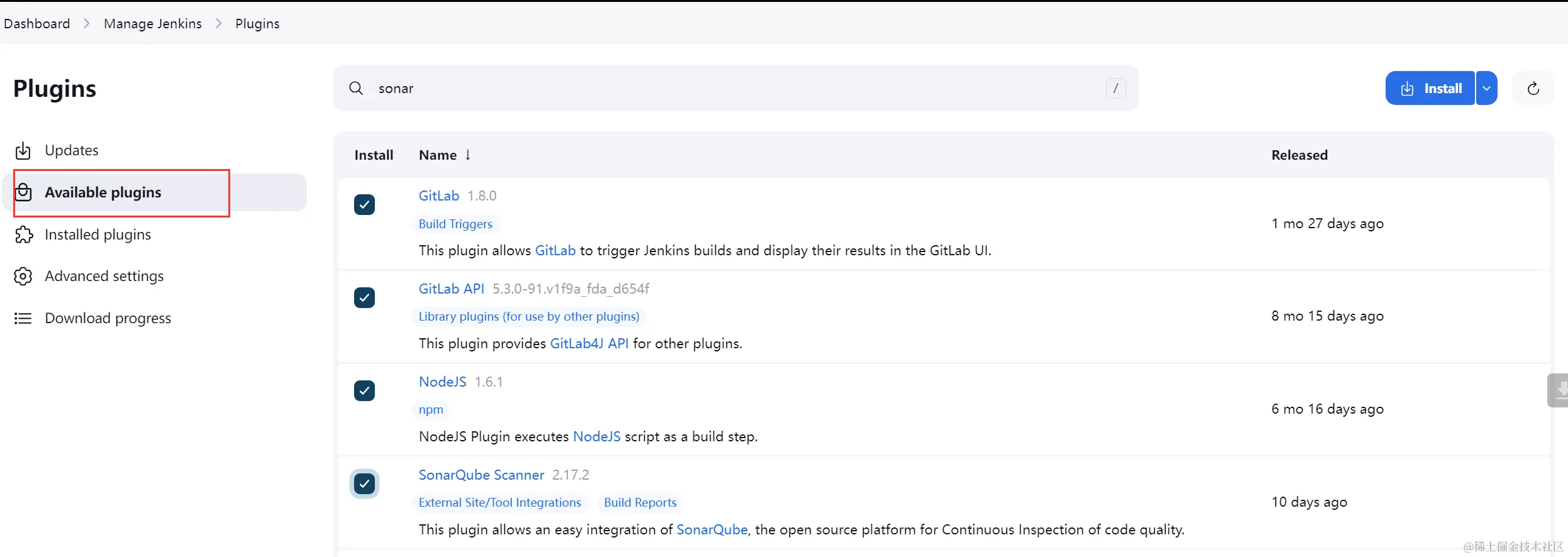The height and width of the screenshot is (557, 1568).
Task: Click the Advanced settings gear icon
Action: point(23,276)
